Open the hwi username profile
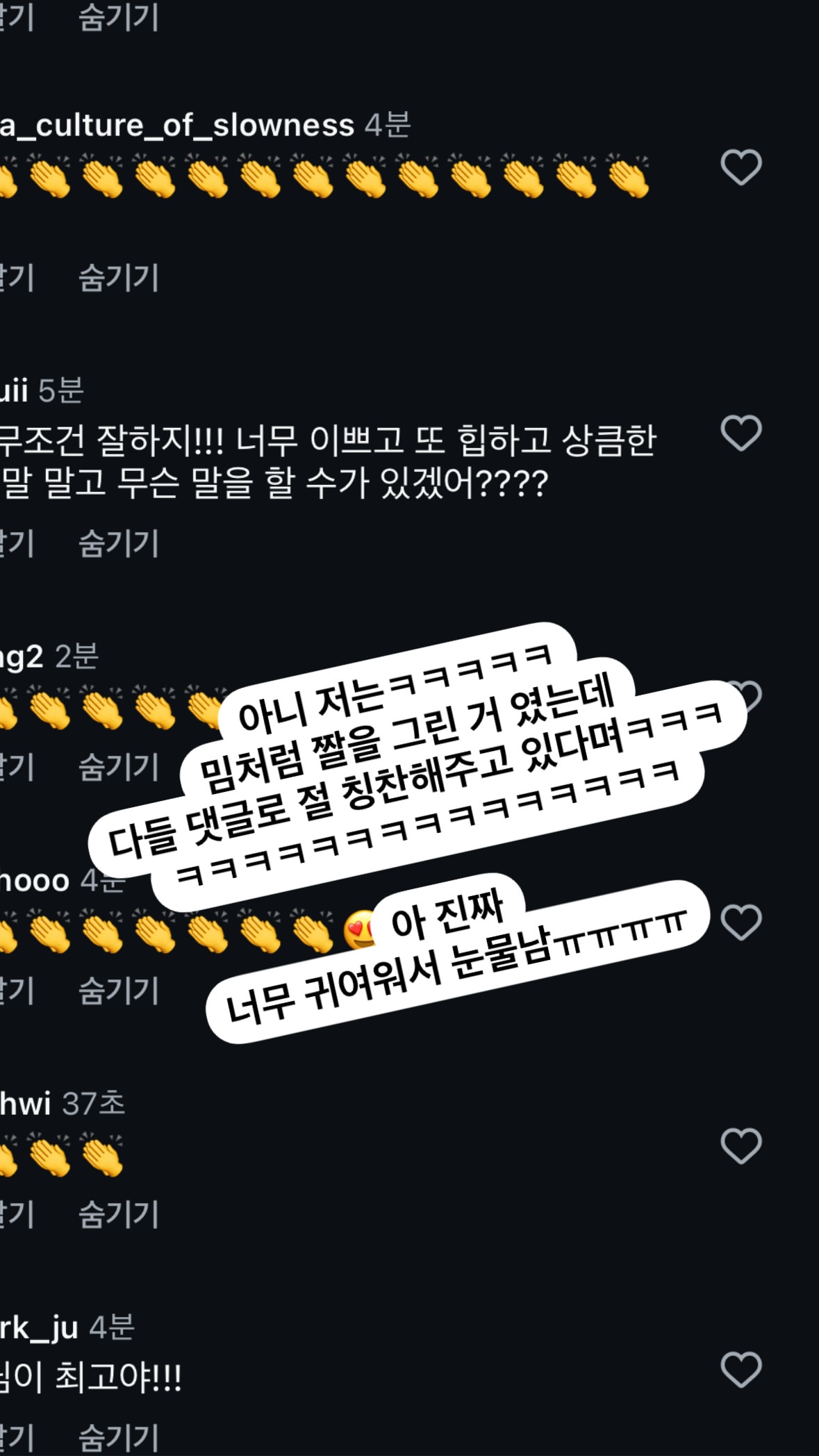This screenshot has height=1456, width=819. tap(26, 1104)
